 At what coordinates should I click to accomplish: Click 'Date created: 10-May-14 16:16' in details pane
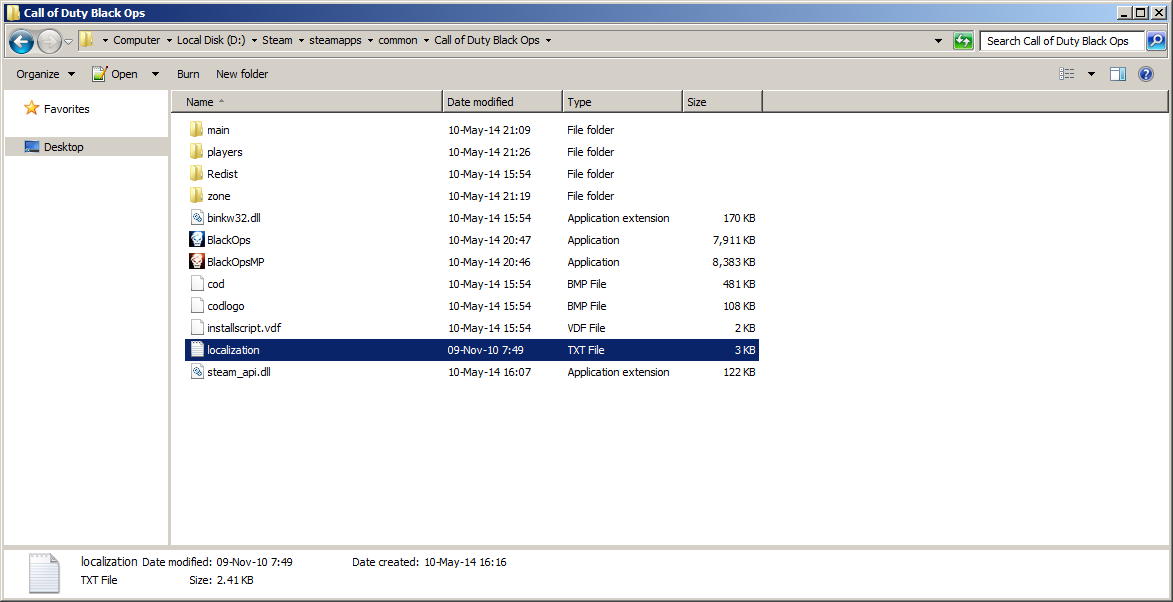click(x=429, y=562)
